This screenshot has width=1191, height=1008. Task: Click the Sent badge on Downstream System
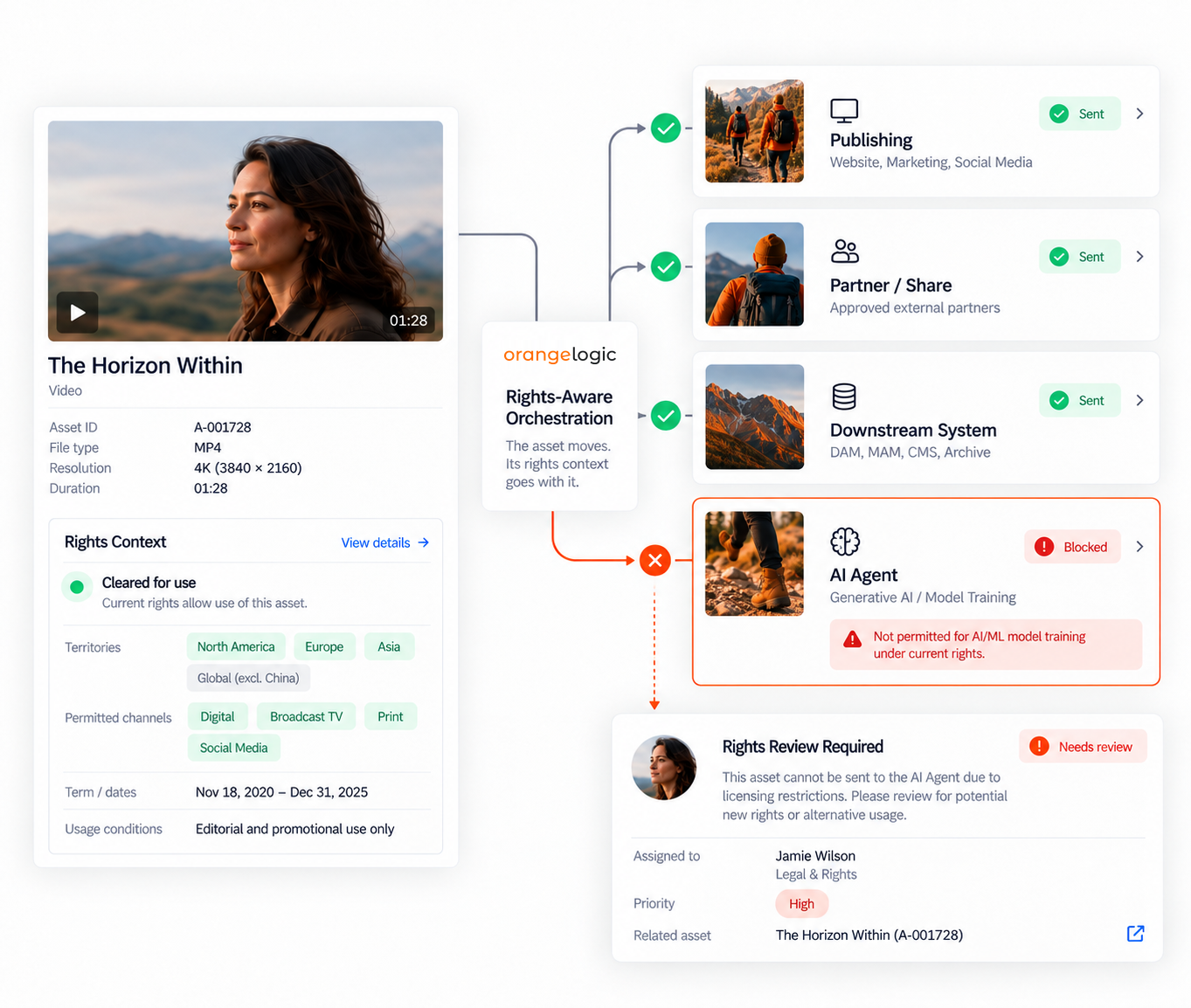coord(1079,400)
